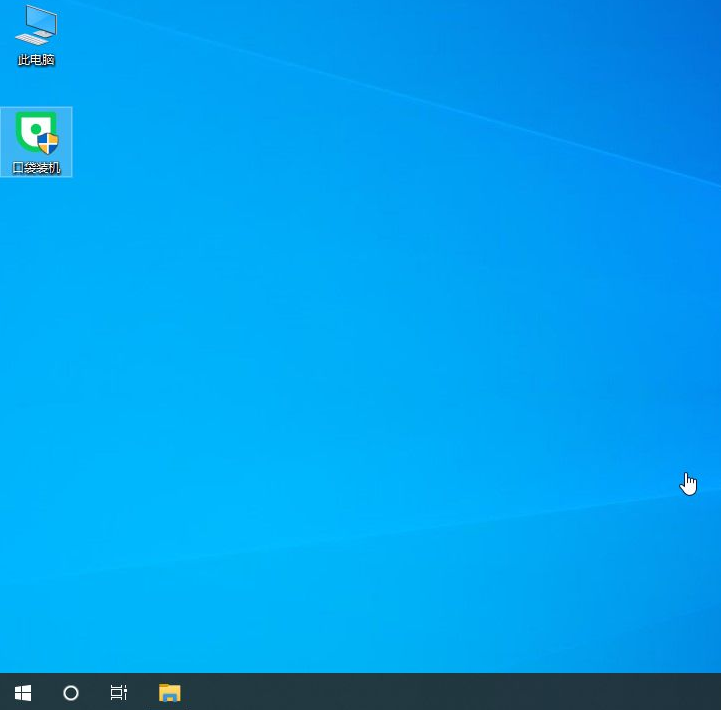The width and height of the screenshot is (721, 710).
Task: Open Task View from the taskbar
Action: point(119,693)
